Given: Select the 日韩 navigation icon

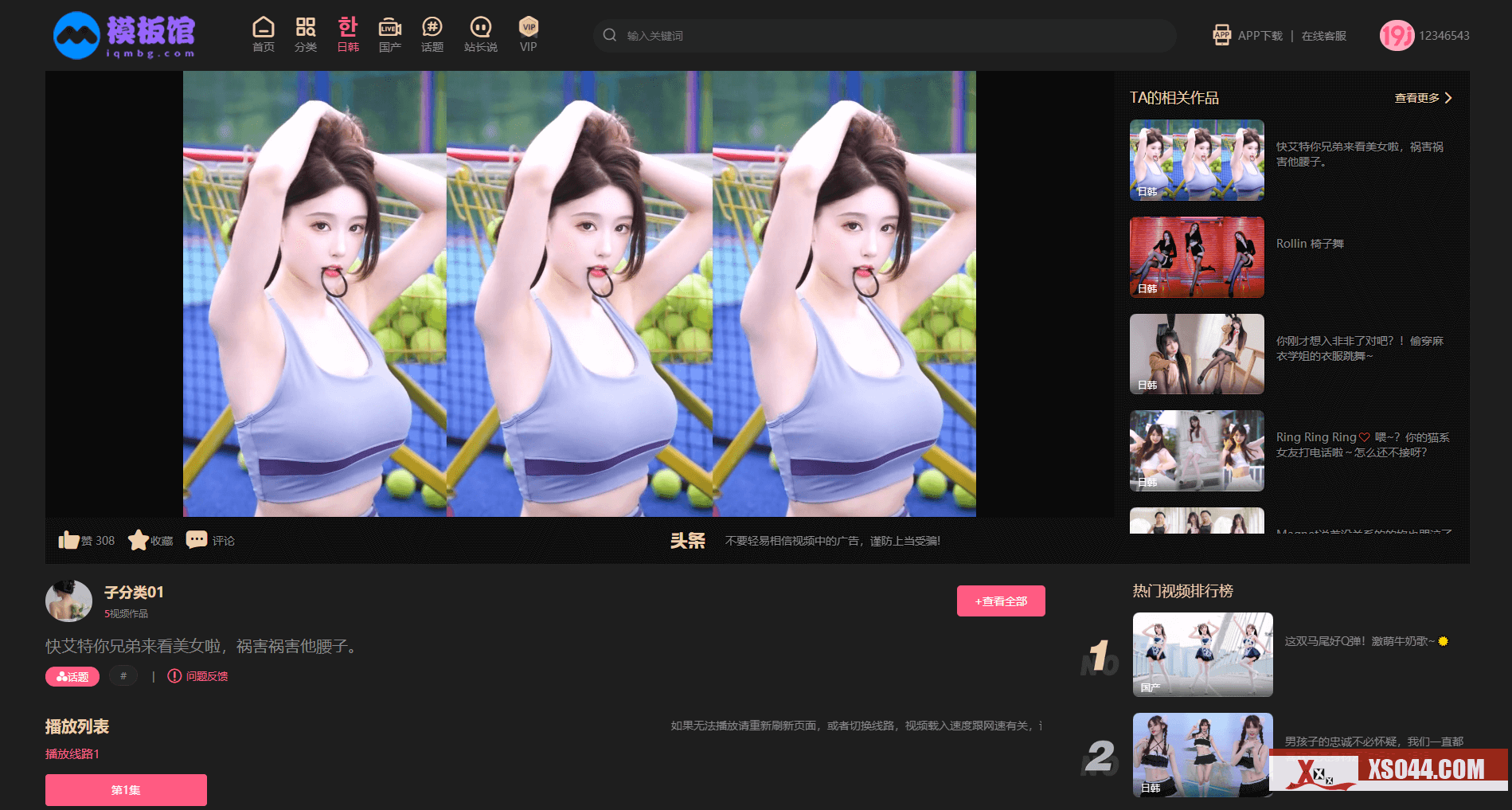Looking at the screenshot, I should [348, 27].
